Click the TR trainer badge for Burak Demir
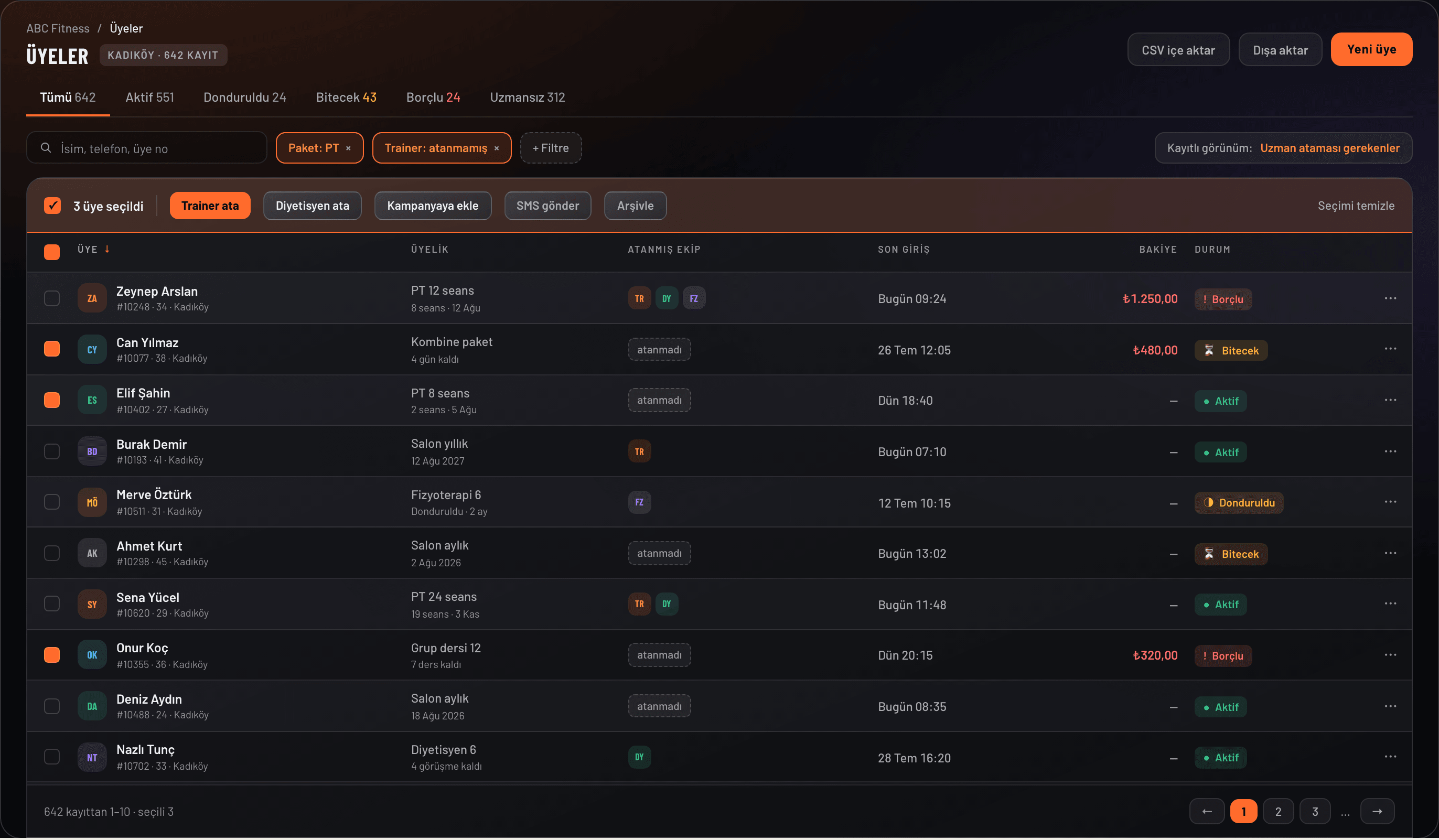Image resolution: width=1439 pixels, height=840 pixels. (x=640, y=451)
